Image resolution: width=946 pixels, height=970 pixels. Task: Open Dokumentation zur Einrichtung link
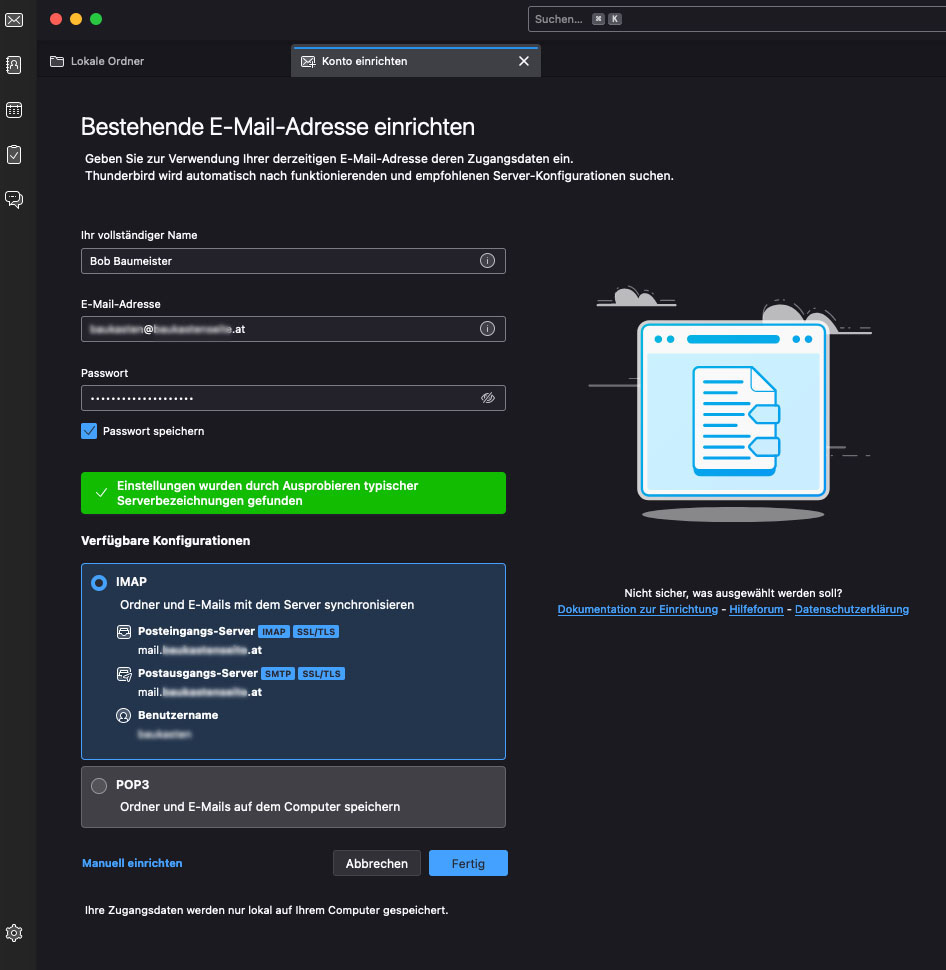(x=637, y=609)
